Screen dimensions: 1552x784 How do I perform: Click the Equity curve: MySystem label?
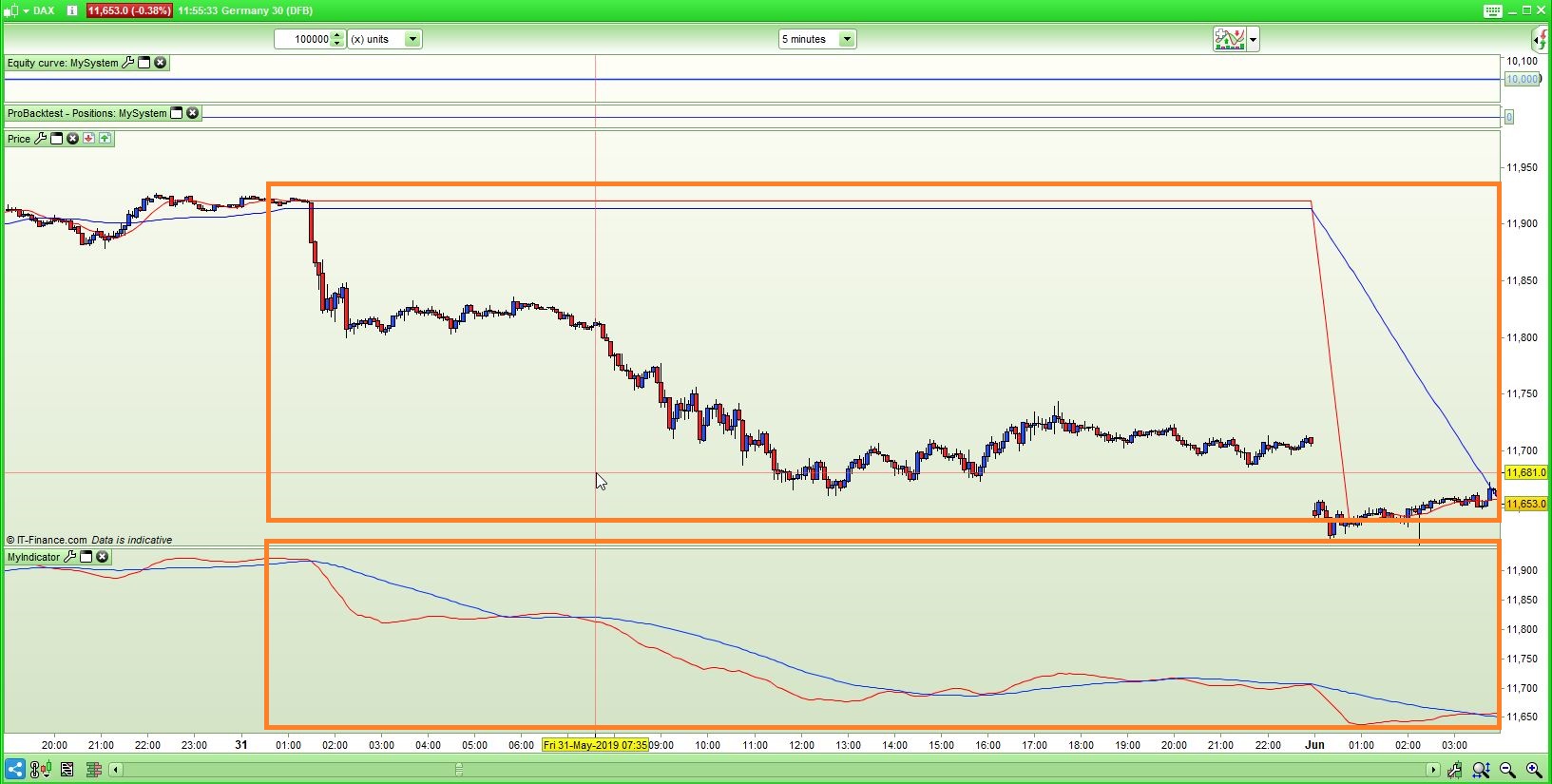click(63, 63)
